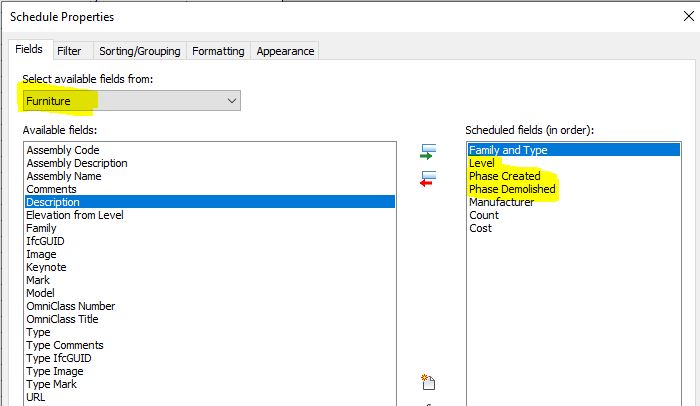Click the New parameter icon
This screenshot has height=406, width=700.
coord(428,382)
